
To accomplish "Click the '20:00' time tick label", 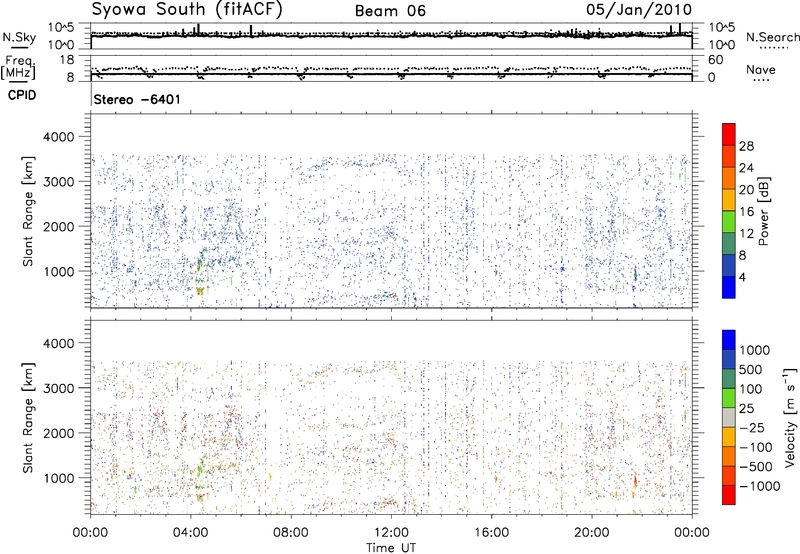I will 591,533.
